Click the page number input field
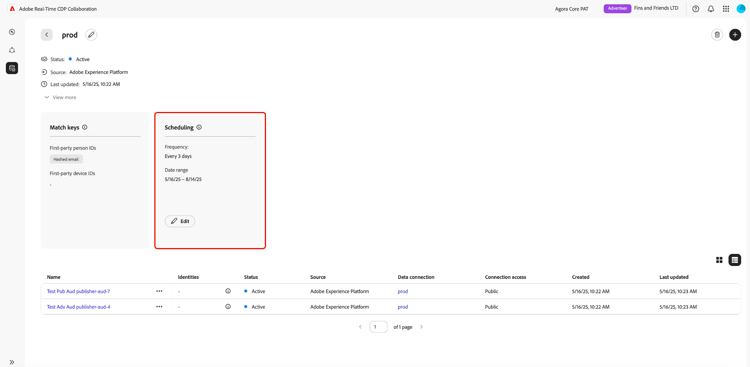750x367 pixels. [378, 327]
